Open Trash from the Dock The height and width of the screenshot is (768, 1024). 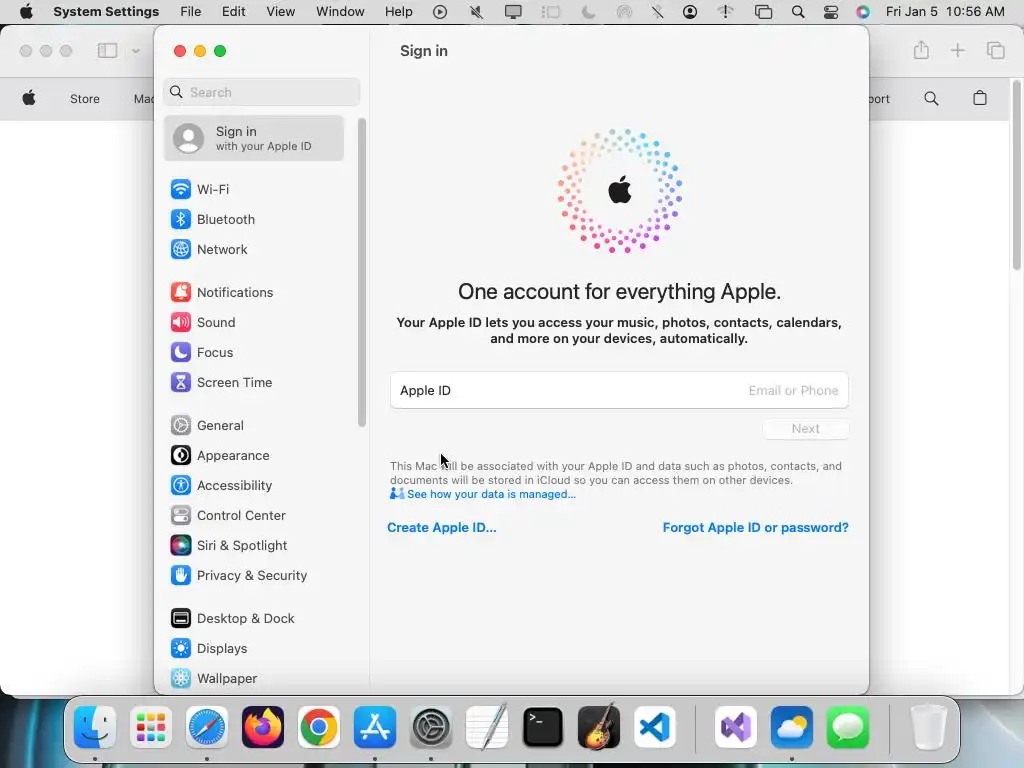tap(928, 727)
